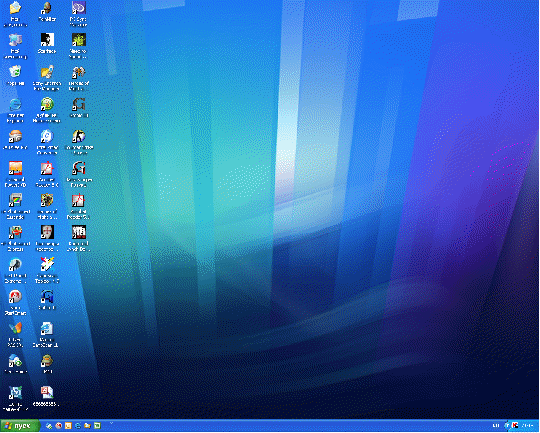This screenshot has width=540, height=433.
Task: Expand the Quick Launch chevron arrow
Action: point(111,423)
